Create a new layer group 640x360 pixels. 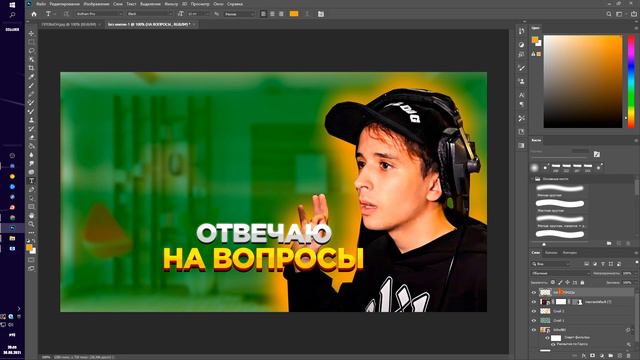coord(611,356)
